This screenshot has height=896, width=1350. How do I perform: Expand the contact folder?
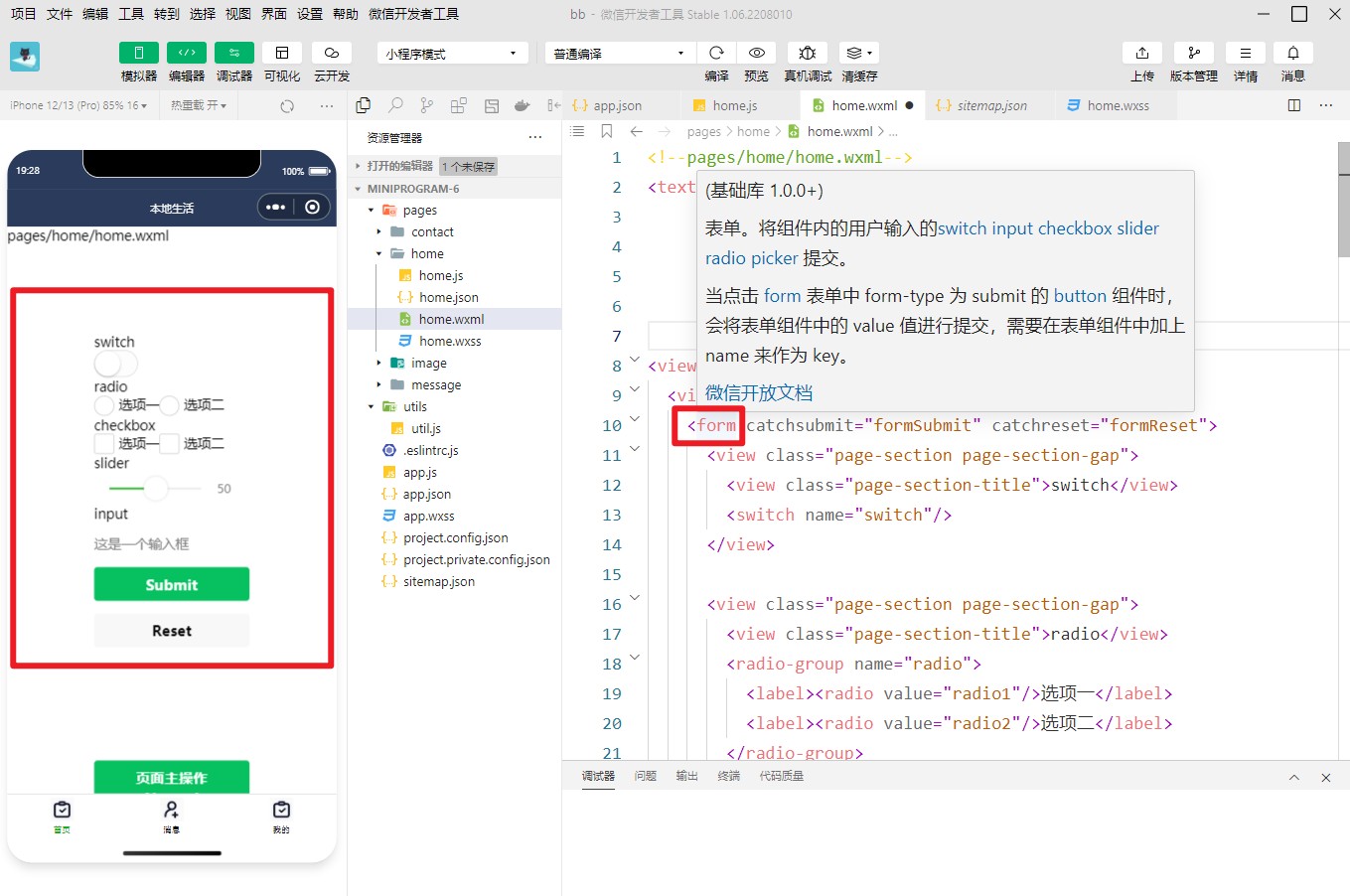[378, 231]
